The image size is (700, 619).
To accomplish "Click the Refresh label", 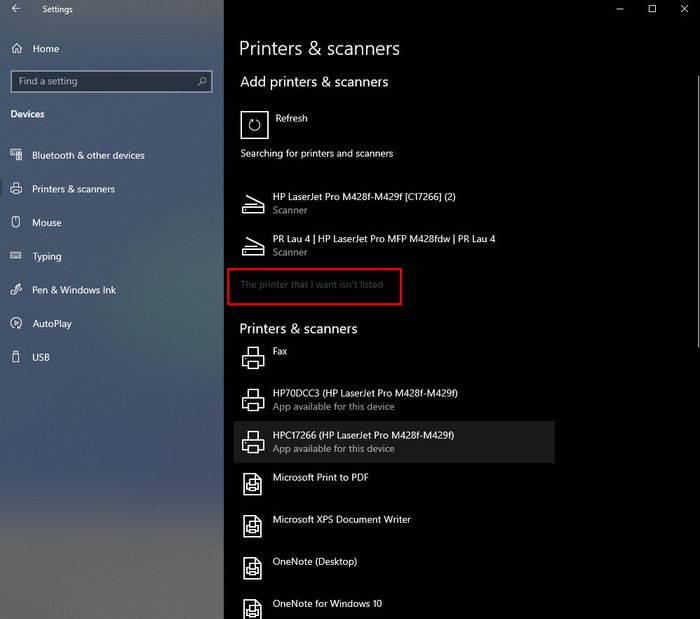I will (292, 118).
